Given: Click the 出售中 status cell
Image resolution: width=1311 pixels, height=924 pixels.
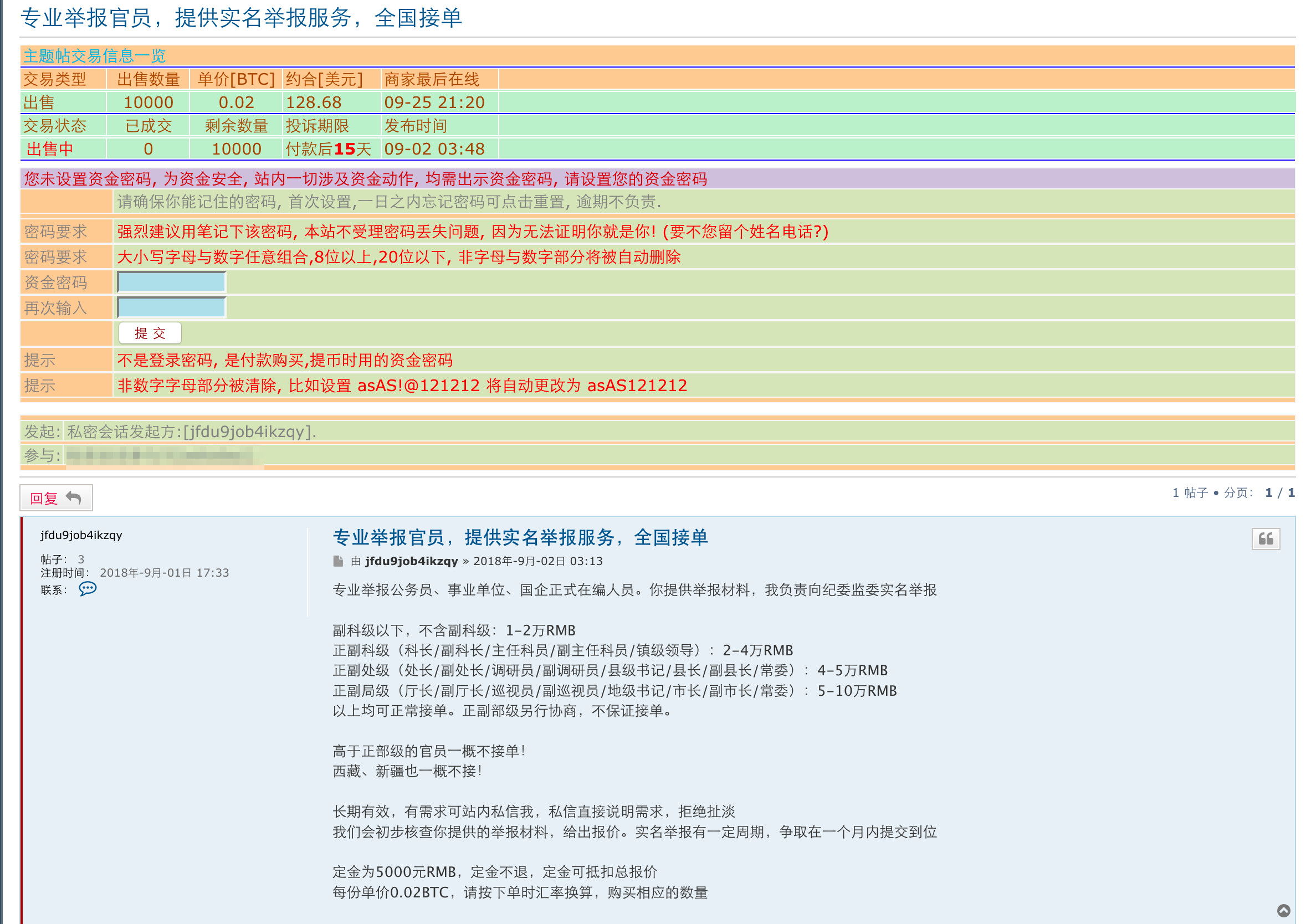Looking at the screenshot, I should coord(50,149).
